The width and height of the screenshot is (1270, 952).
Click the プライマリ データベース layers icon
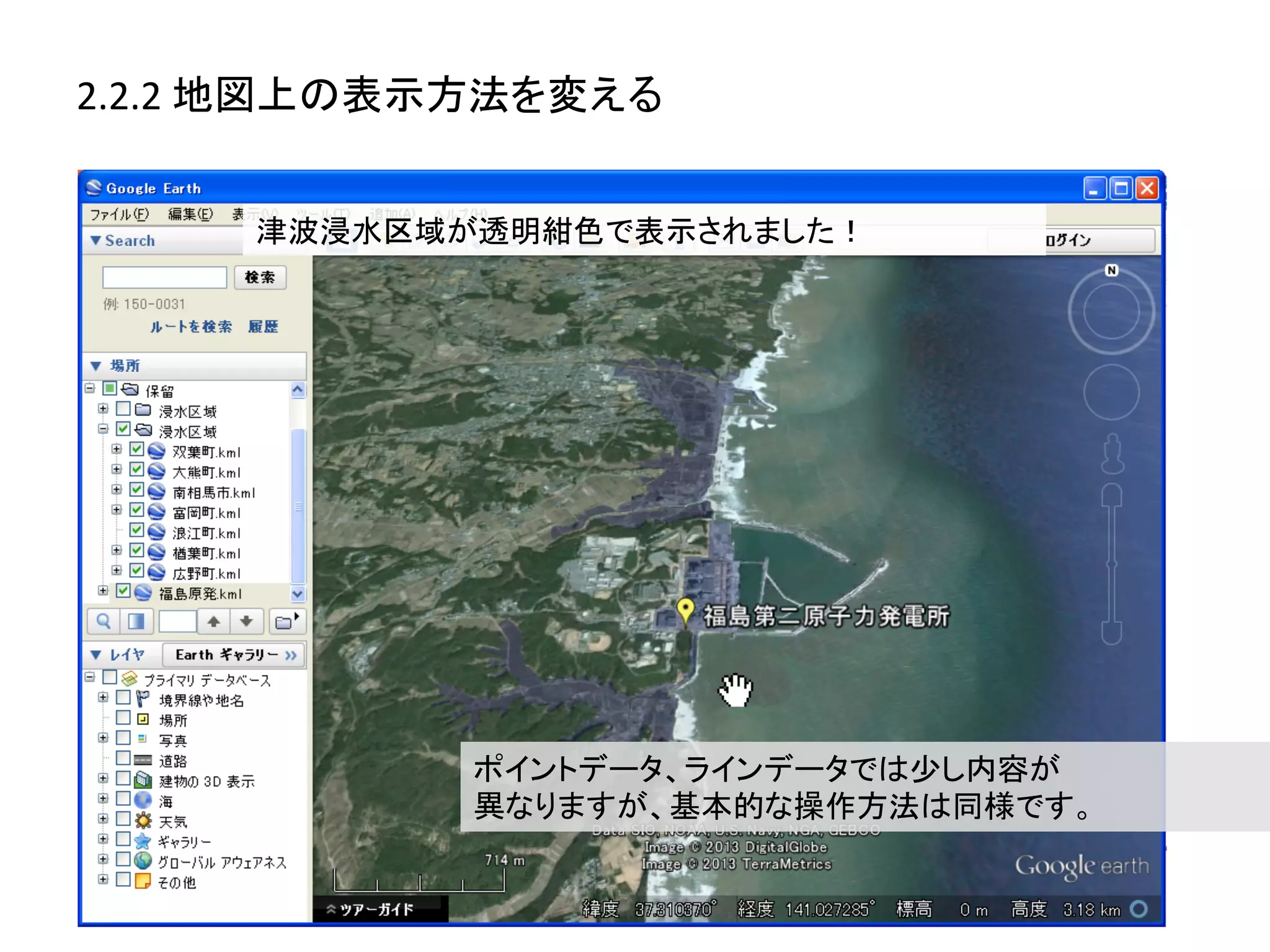pos(130,679)
